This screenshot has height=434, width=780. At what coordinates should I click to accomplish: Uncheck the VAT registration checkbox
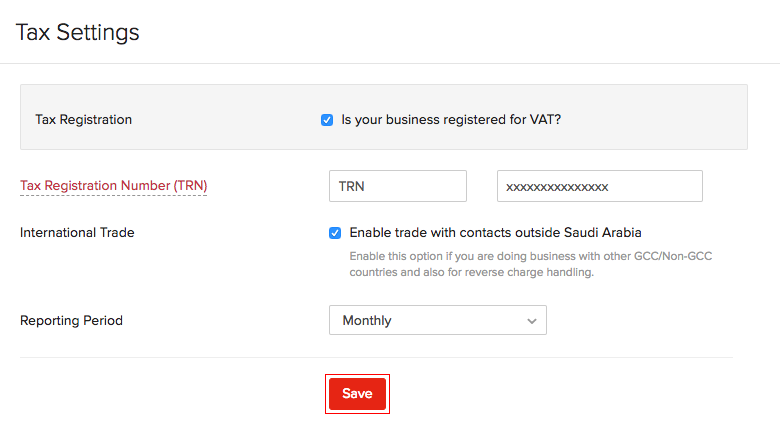327,120
